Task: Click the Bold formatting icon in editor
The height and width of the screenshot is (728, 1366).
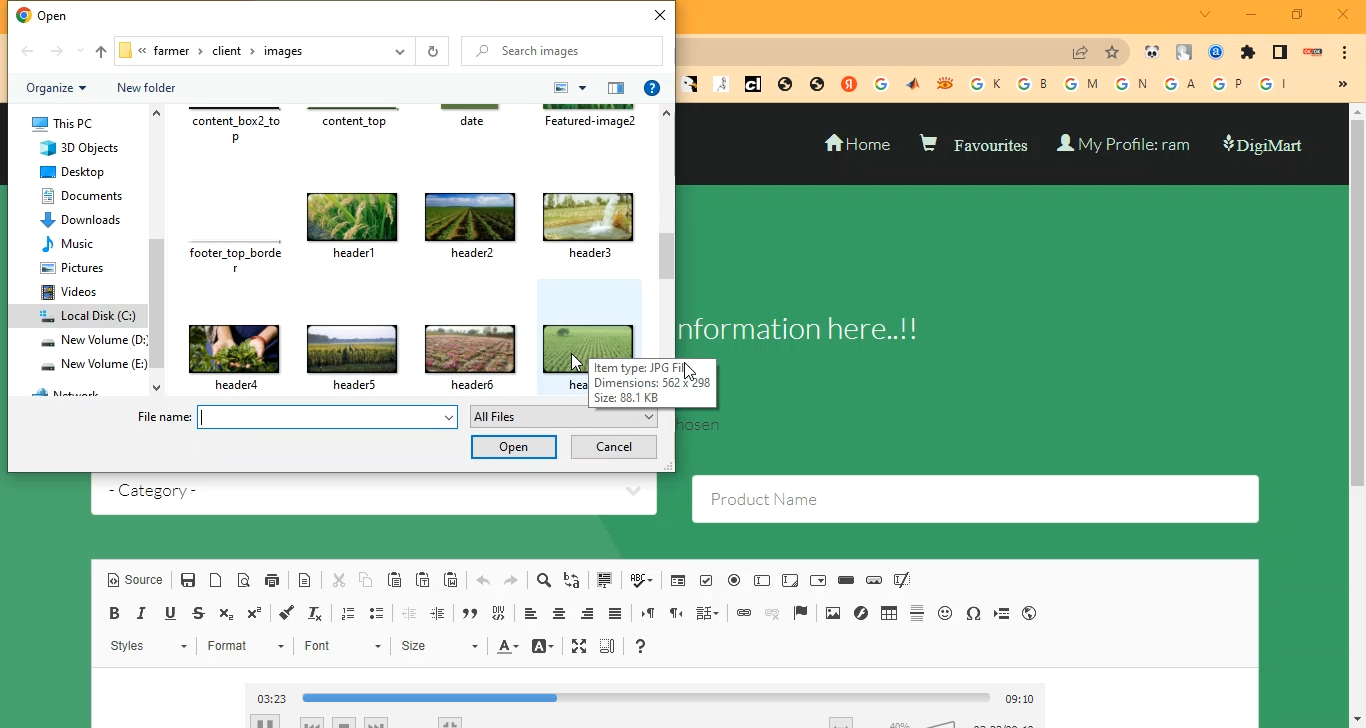Action: point(114,614)
